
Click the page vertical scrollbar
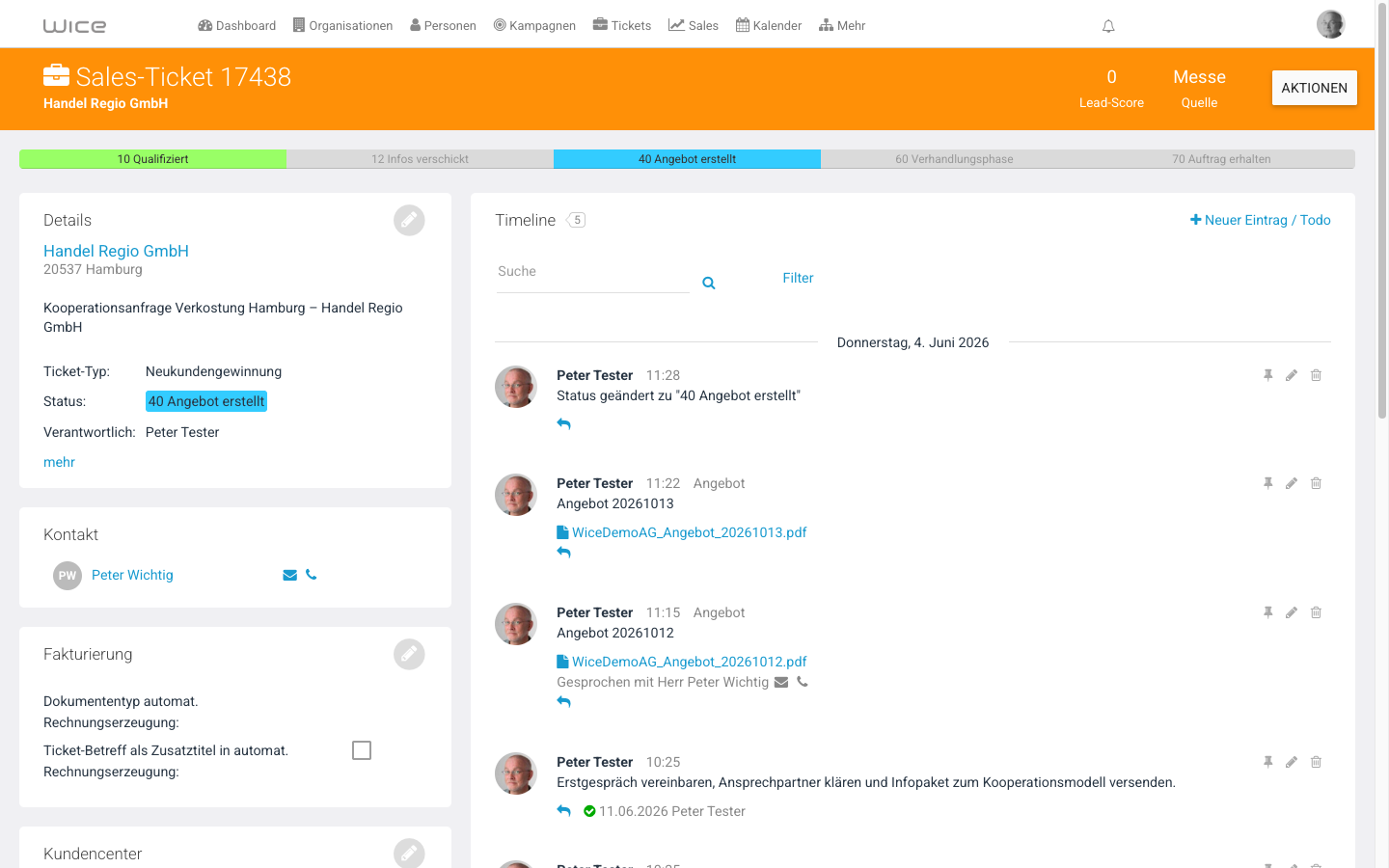click(x=1381, y=212)
